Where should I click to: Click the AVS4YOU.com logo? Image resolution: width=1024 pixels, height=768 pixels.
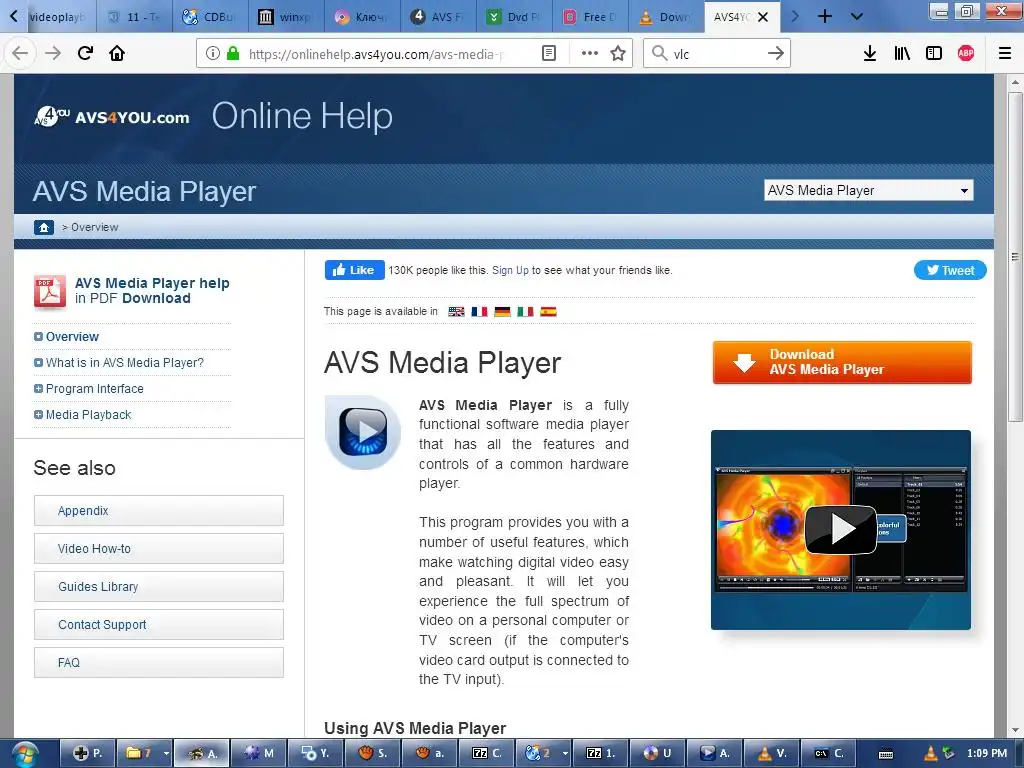tap(112, 116)
